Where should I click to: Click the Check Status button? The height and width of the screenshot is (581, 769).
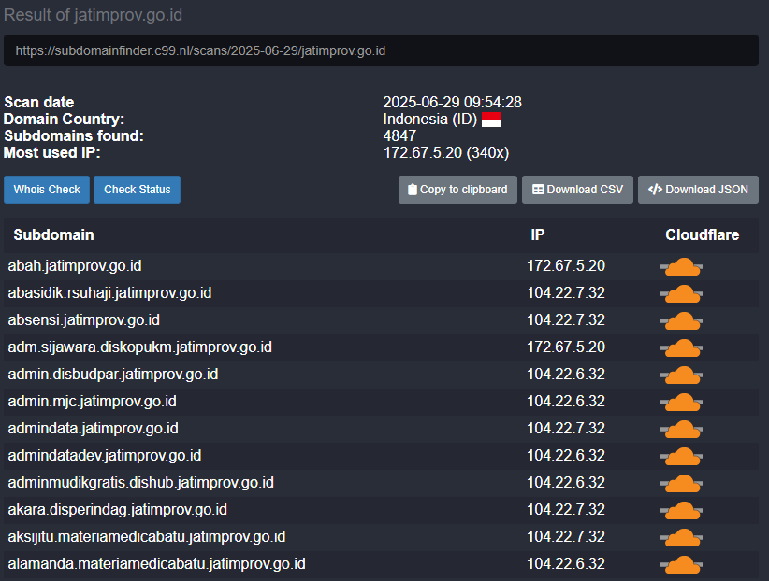pos(137,190)
